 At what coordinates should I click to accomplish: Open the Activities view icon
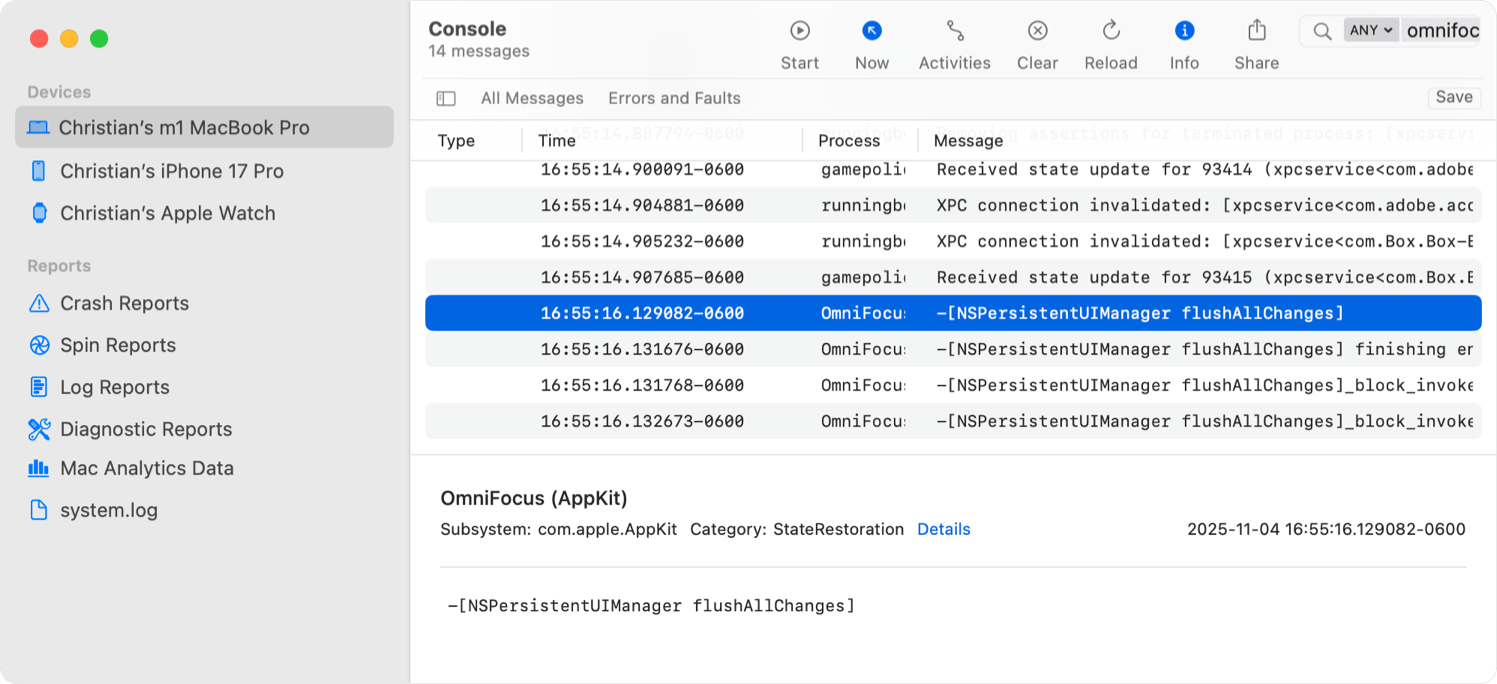[x=953, y=31]
